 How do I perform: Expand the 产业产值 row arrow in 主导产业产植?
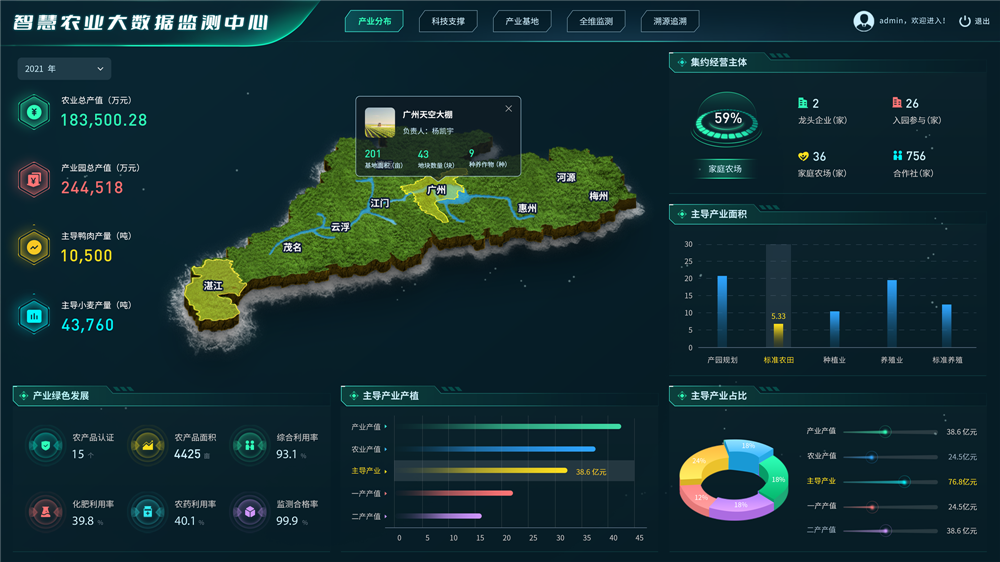386,427
